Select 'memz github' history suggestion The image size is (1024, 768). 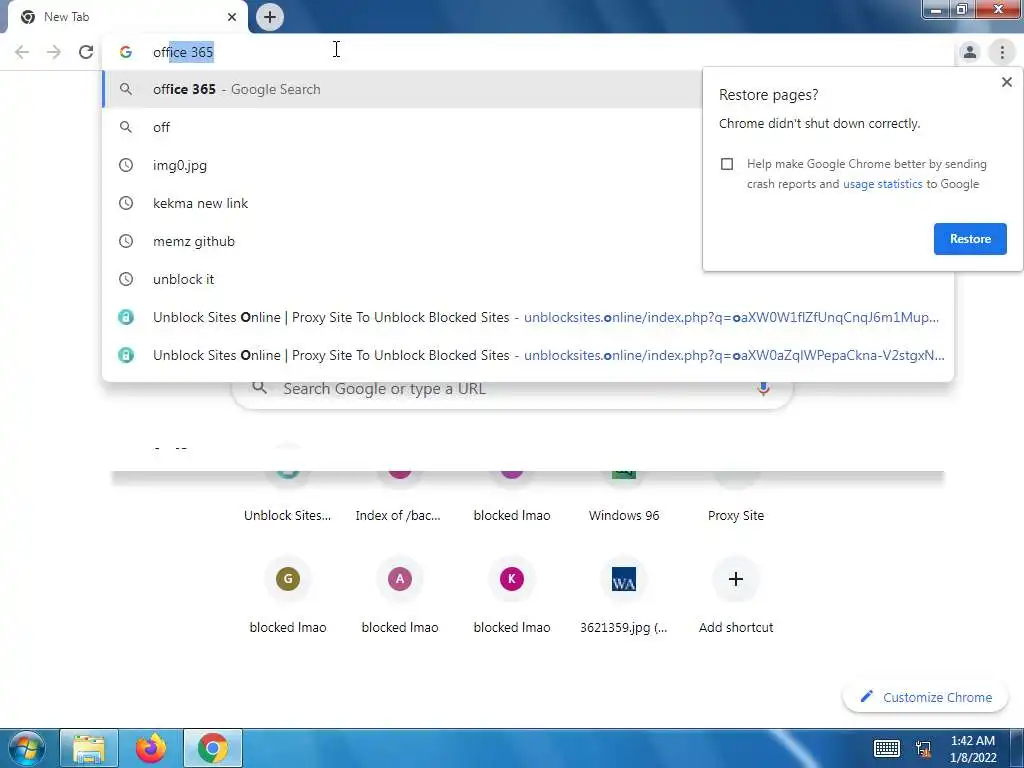click(x=402, y=241)
